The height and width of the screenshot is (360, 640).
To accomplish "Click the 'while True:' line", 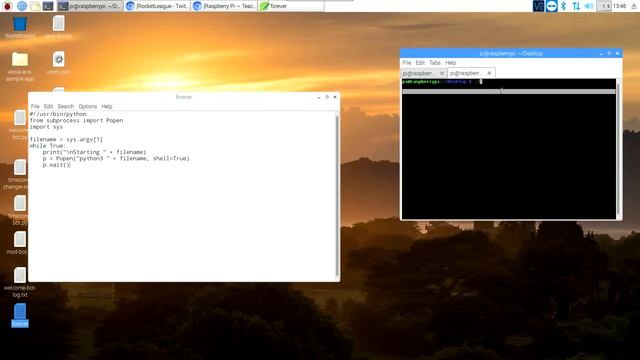I will point(47,146).
